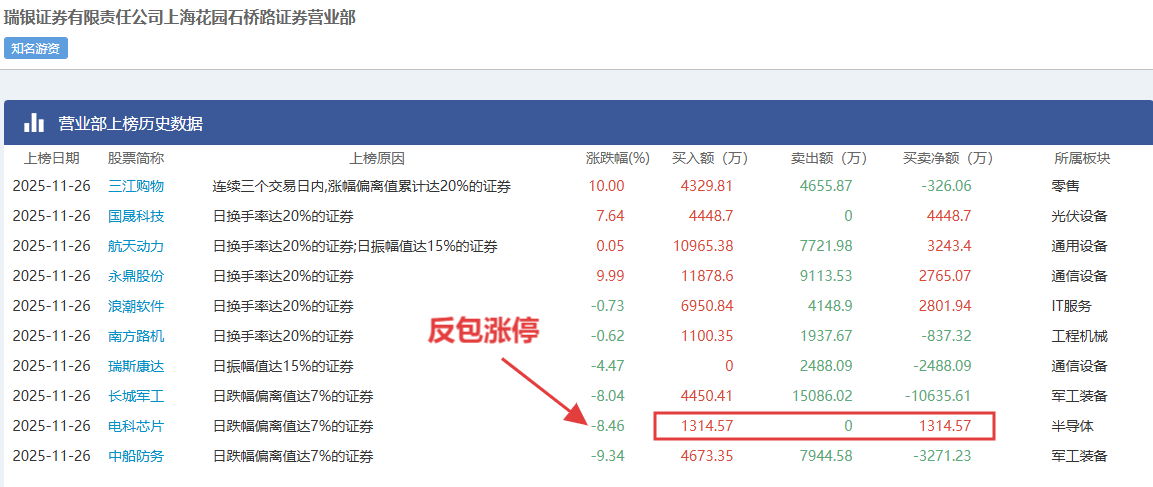The width and height of the screenshot is (1153, 487).
Task: Click the net amount -837.32
Action: click(946, 336)
